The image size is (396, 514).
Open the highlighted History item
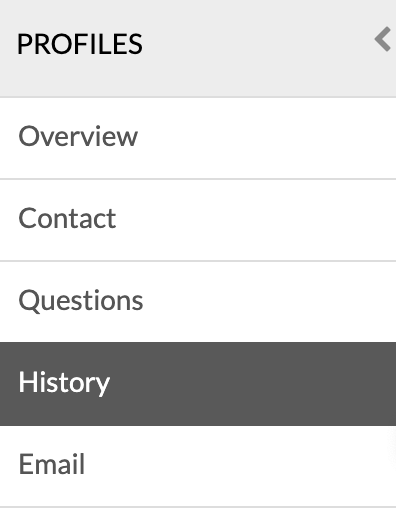198,384
